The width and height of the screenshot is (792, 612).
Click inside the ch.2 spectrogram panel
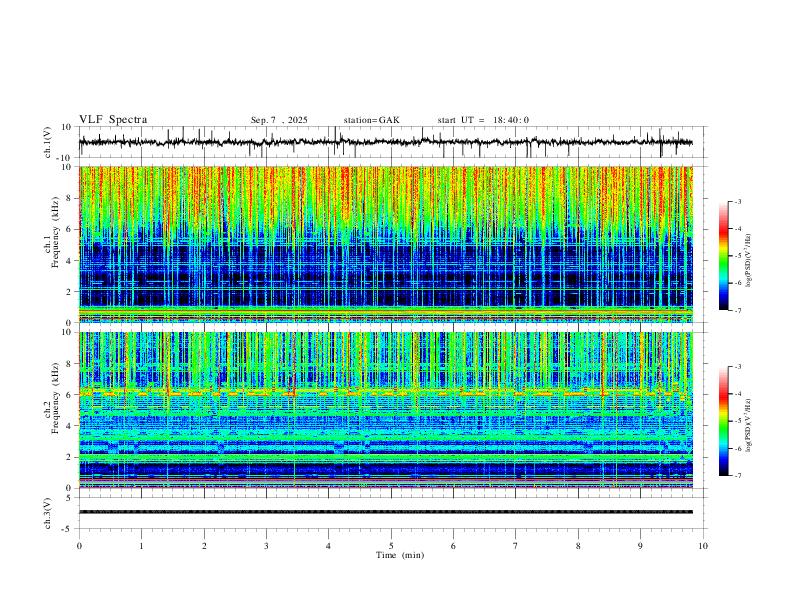(x=386, y=410)
